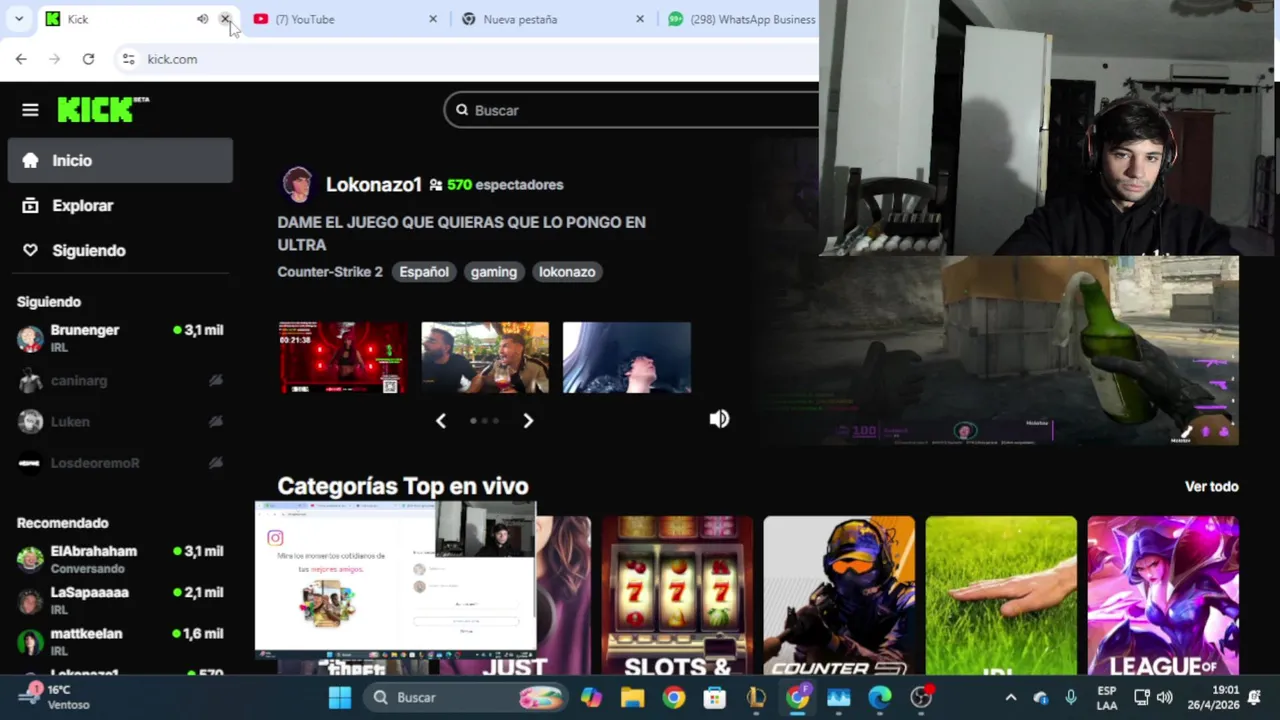Select the gaming tag
The width and height of the screenshot is (1280, 720).
click(494, 272)
